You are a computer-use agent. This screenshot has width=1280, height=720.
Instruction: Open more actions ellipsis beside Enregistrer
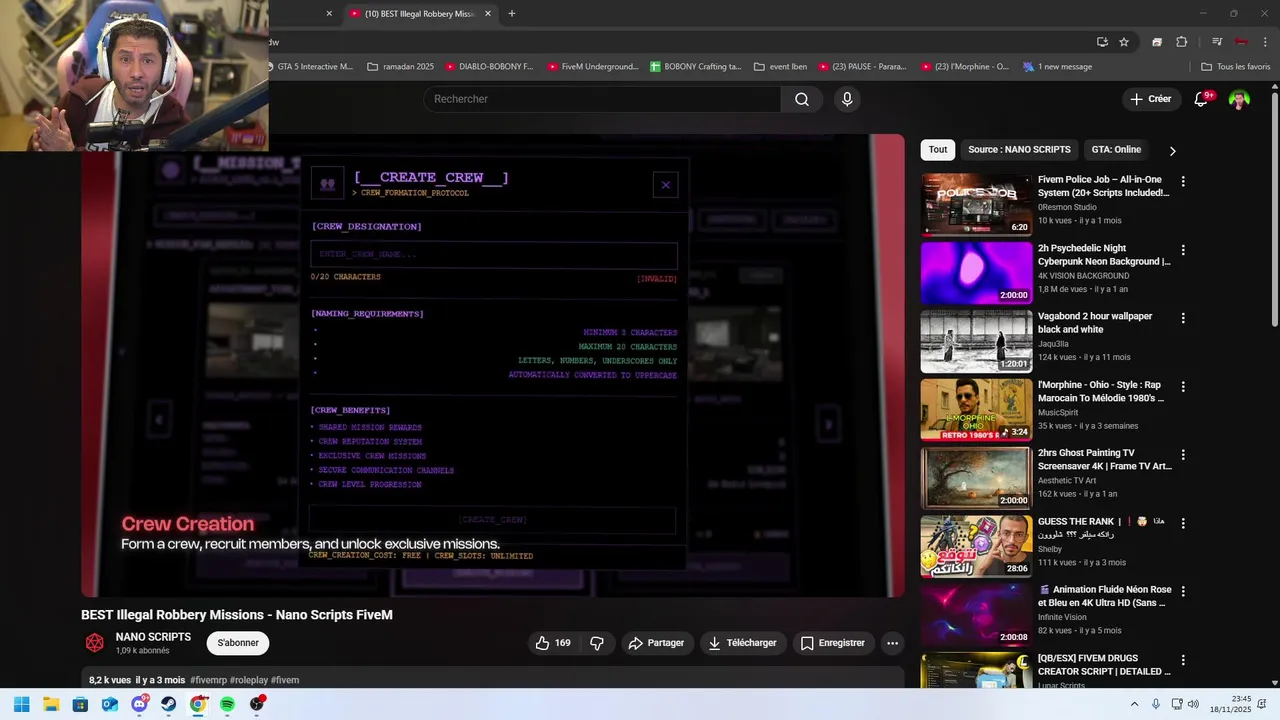coord(893,643)
